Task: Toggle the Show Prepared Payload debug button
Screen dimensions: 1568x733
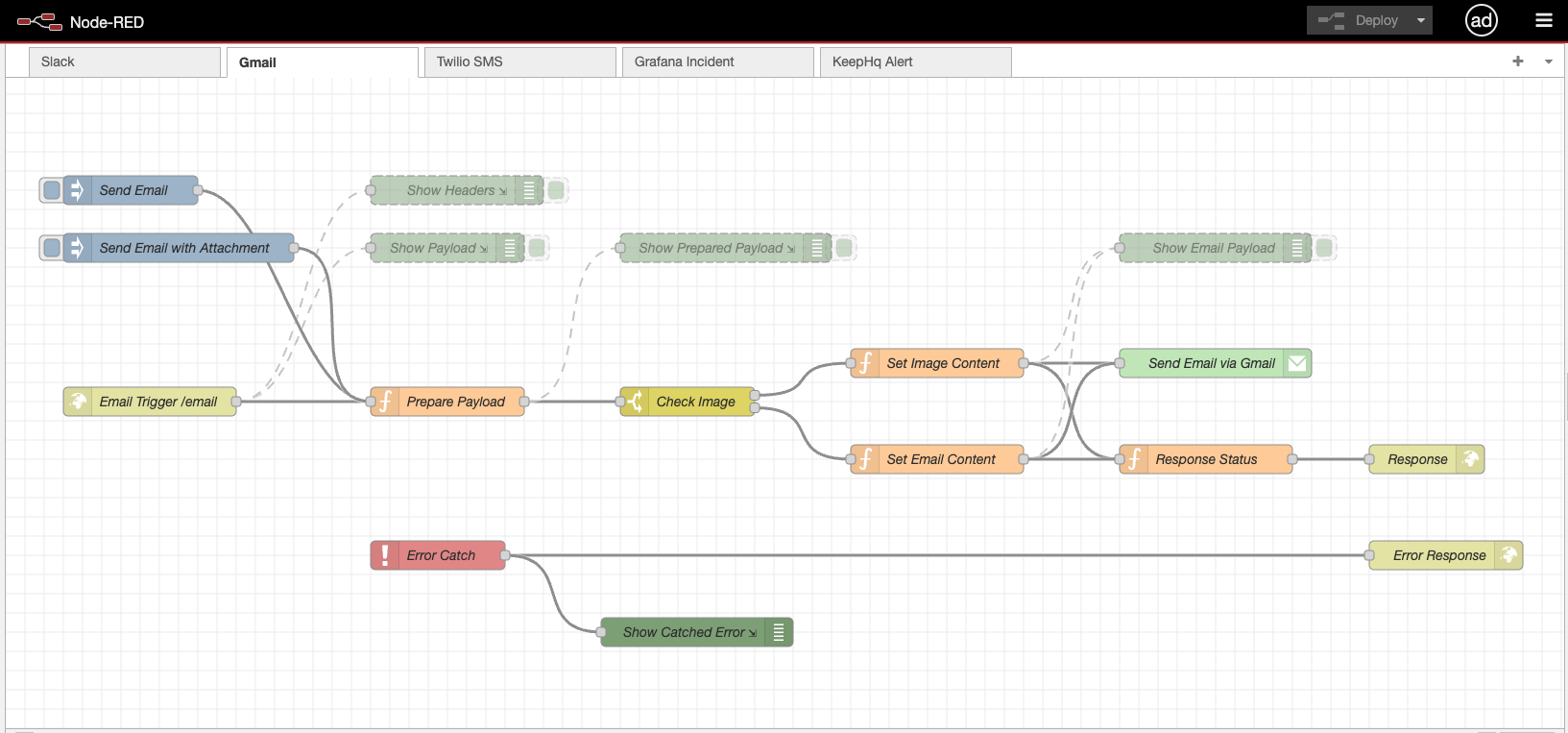Action: coord(844,248)
